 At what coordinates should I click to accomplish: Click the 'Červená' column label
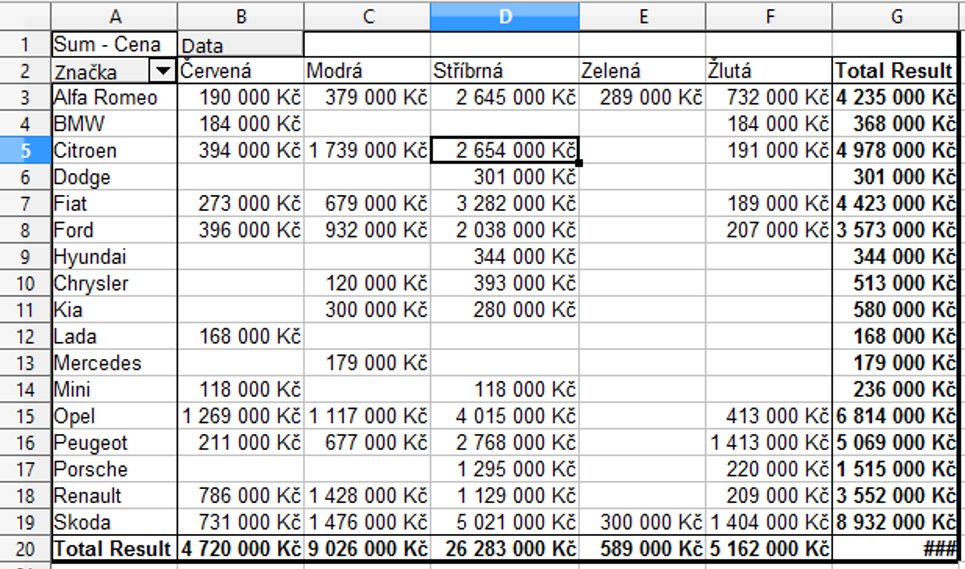click(241, 71)
